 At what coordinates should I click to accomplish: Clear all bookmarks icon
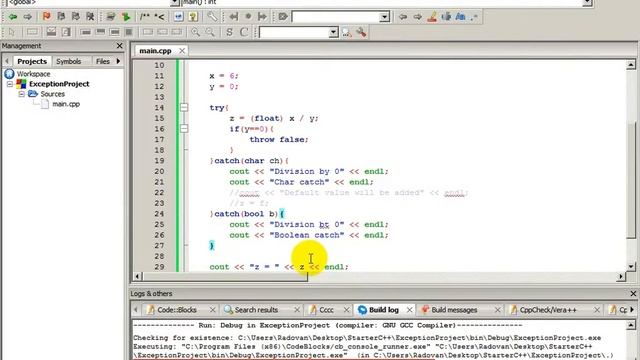90,16
